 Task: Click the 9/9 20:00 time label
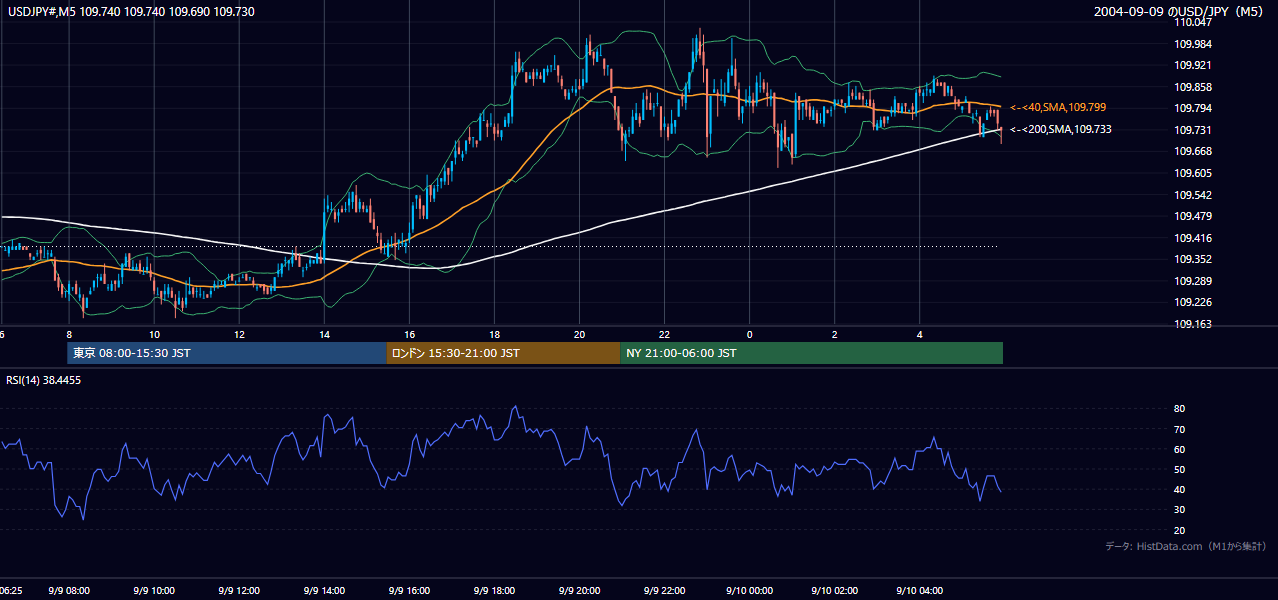coord(579,591)
